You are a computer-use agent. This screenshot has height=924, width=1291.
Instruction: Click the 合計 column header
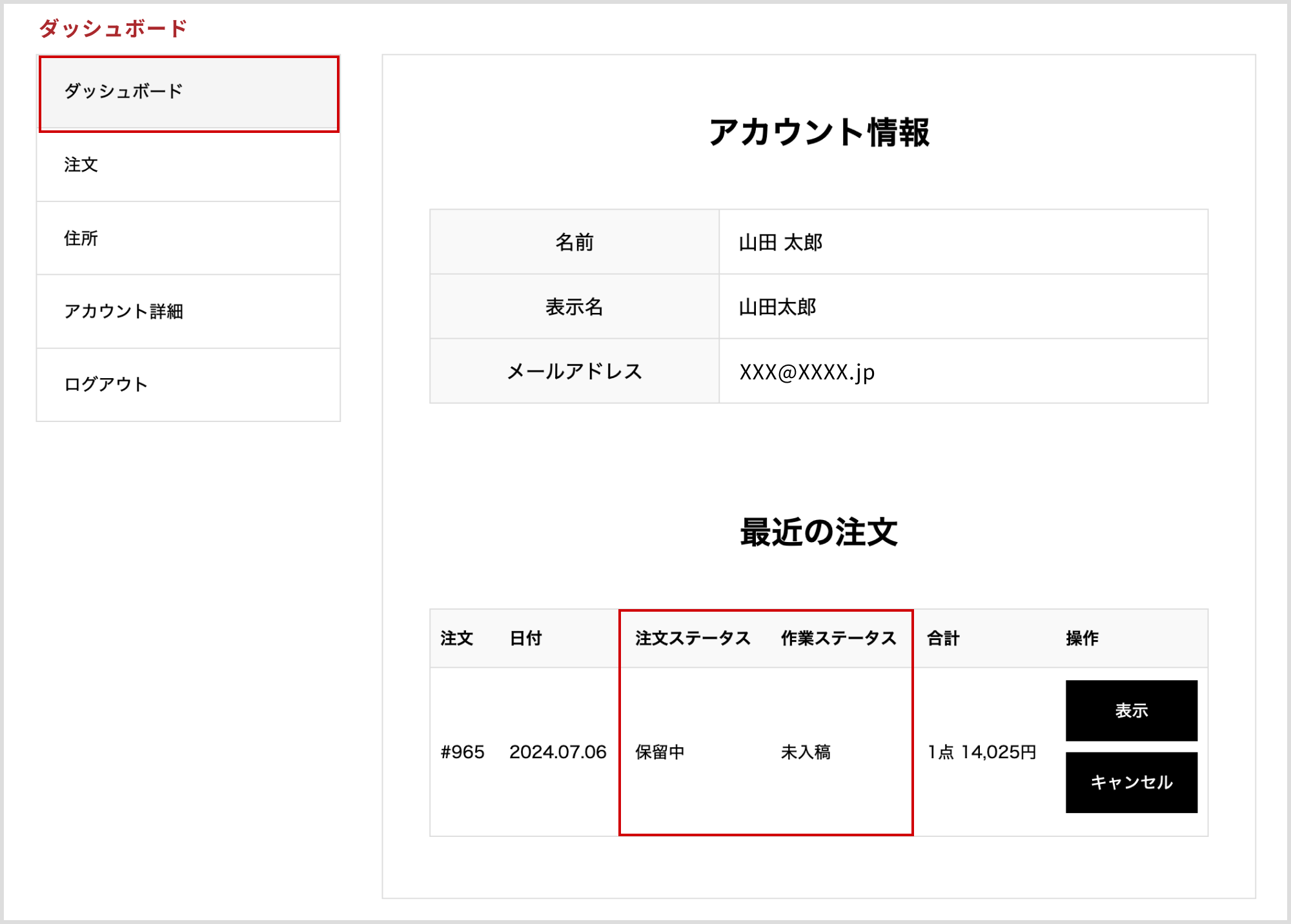tap(943, 638)
